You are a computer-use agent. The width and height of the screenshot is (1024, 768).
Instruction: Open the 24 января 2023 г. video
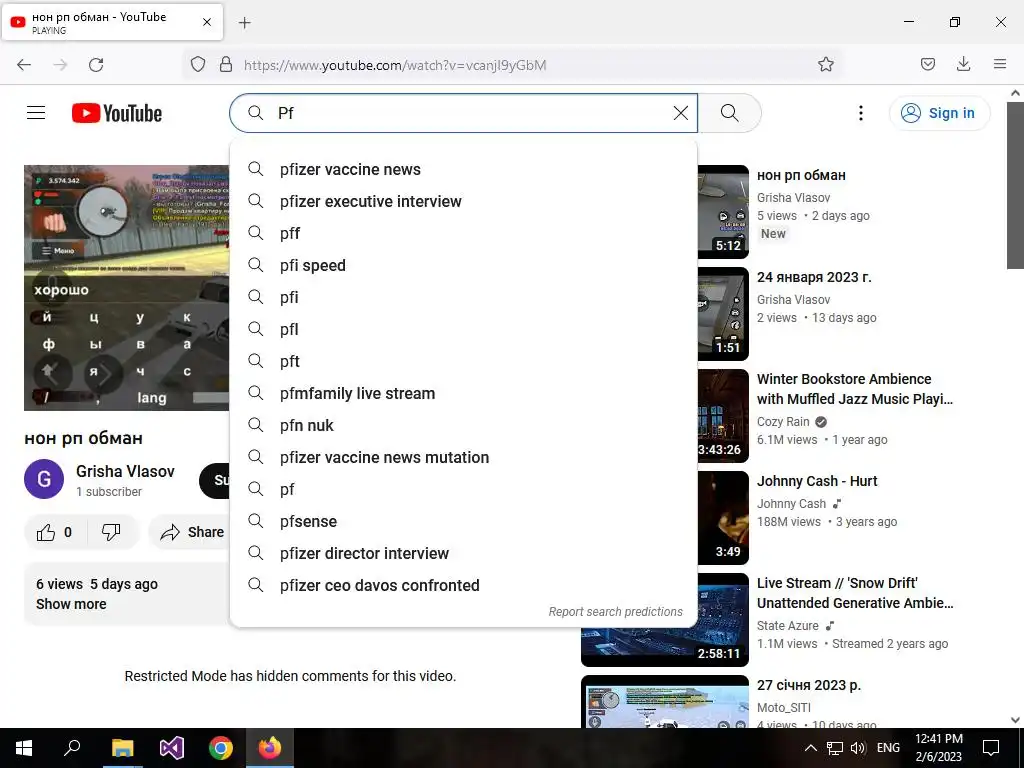coord(814,277)
